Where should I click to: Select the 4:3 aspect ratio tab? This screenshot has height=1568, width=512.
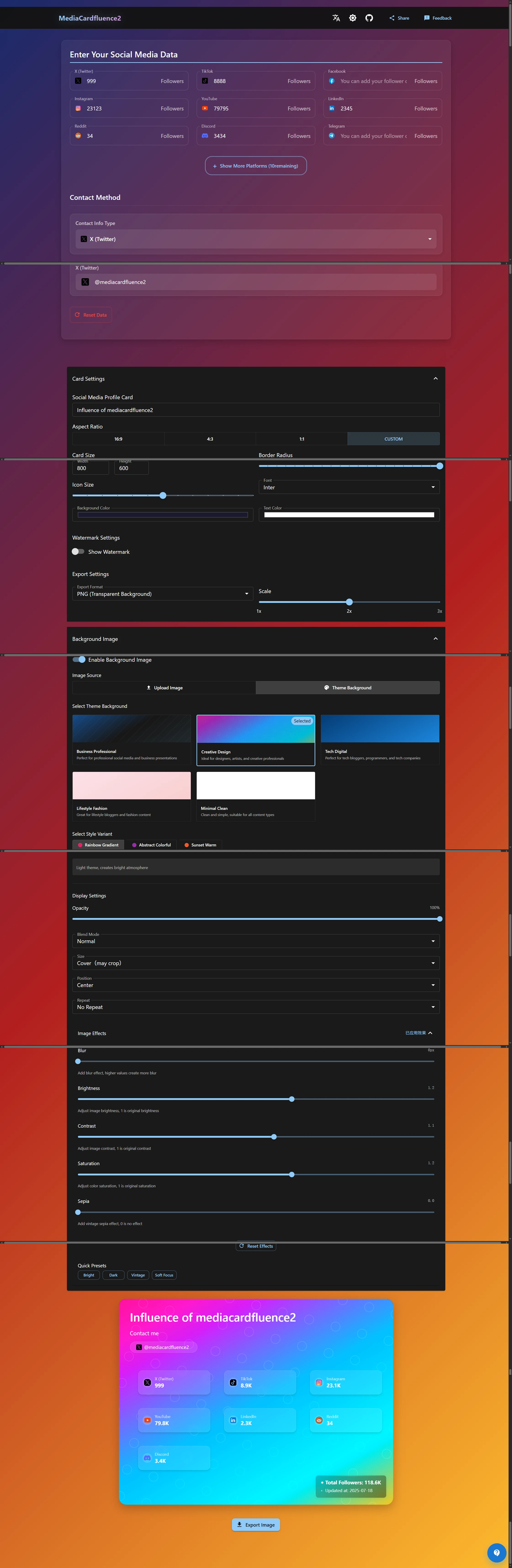pos(210,439)
